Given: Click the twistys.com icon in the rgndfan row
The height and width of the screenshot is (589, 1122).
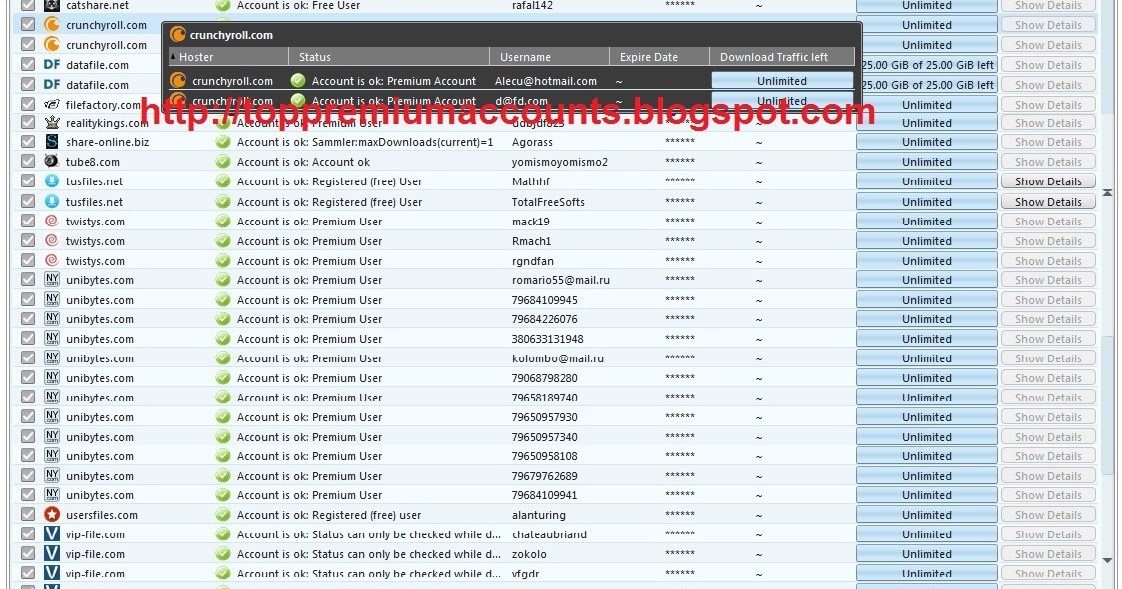Looking at the screenshot, I should (52, 261).
